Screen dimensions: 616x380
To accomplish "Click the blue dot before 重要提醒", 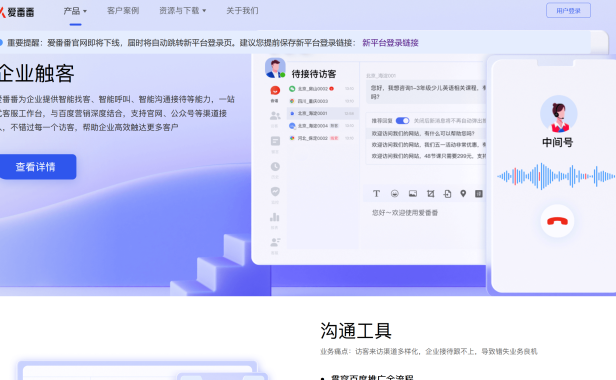I will [x=1, y=42].
